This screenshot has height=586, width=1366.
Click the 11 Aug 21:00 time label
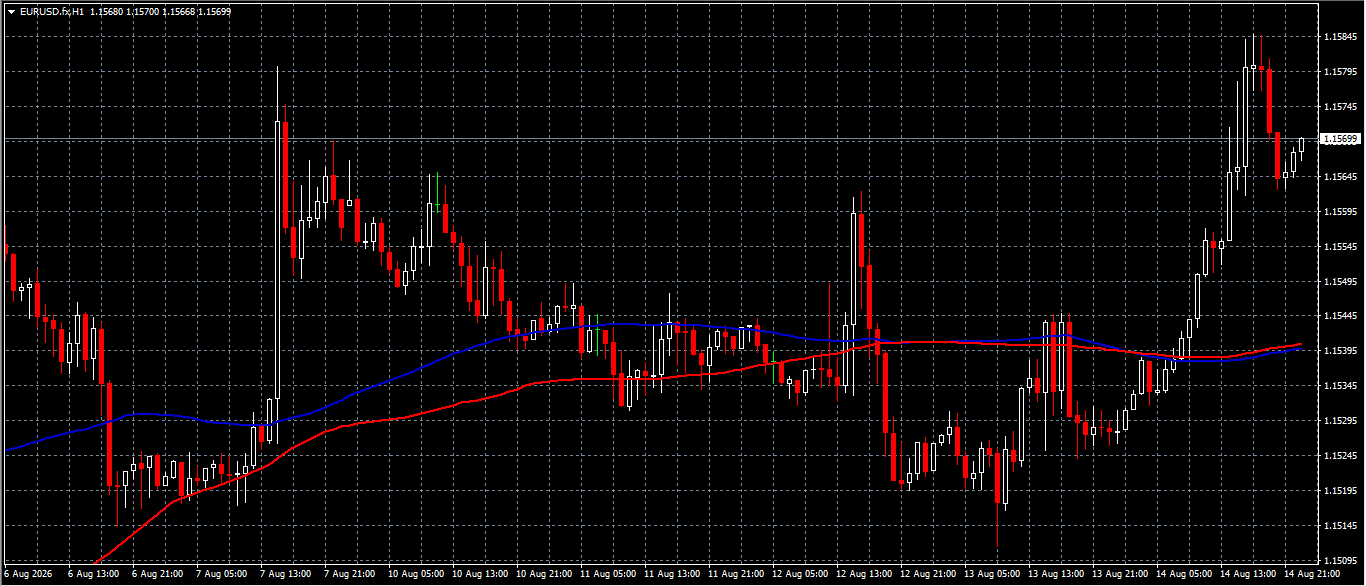pyautogui.click(x=735, y=575)
